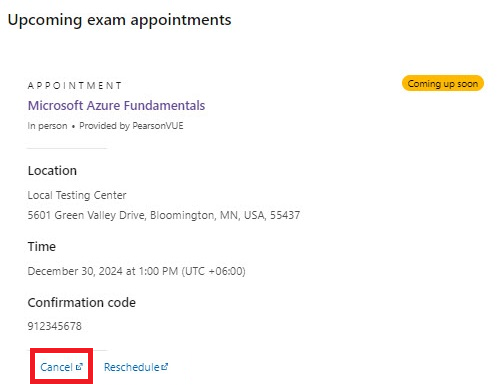Click the Coming up soon badge
The height and width of the screenshot is (389, 501).
(x=443, y=83)
